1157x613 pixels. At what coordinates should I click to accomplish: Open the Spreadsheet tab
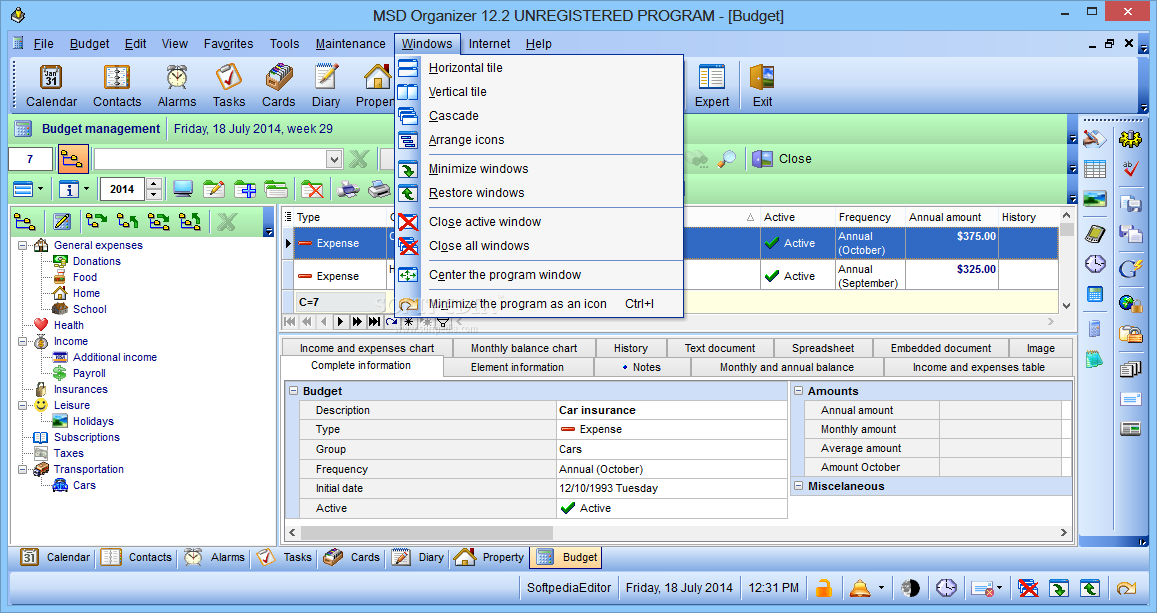click(823, 348)
